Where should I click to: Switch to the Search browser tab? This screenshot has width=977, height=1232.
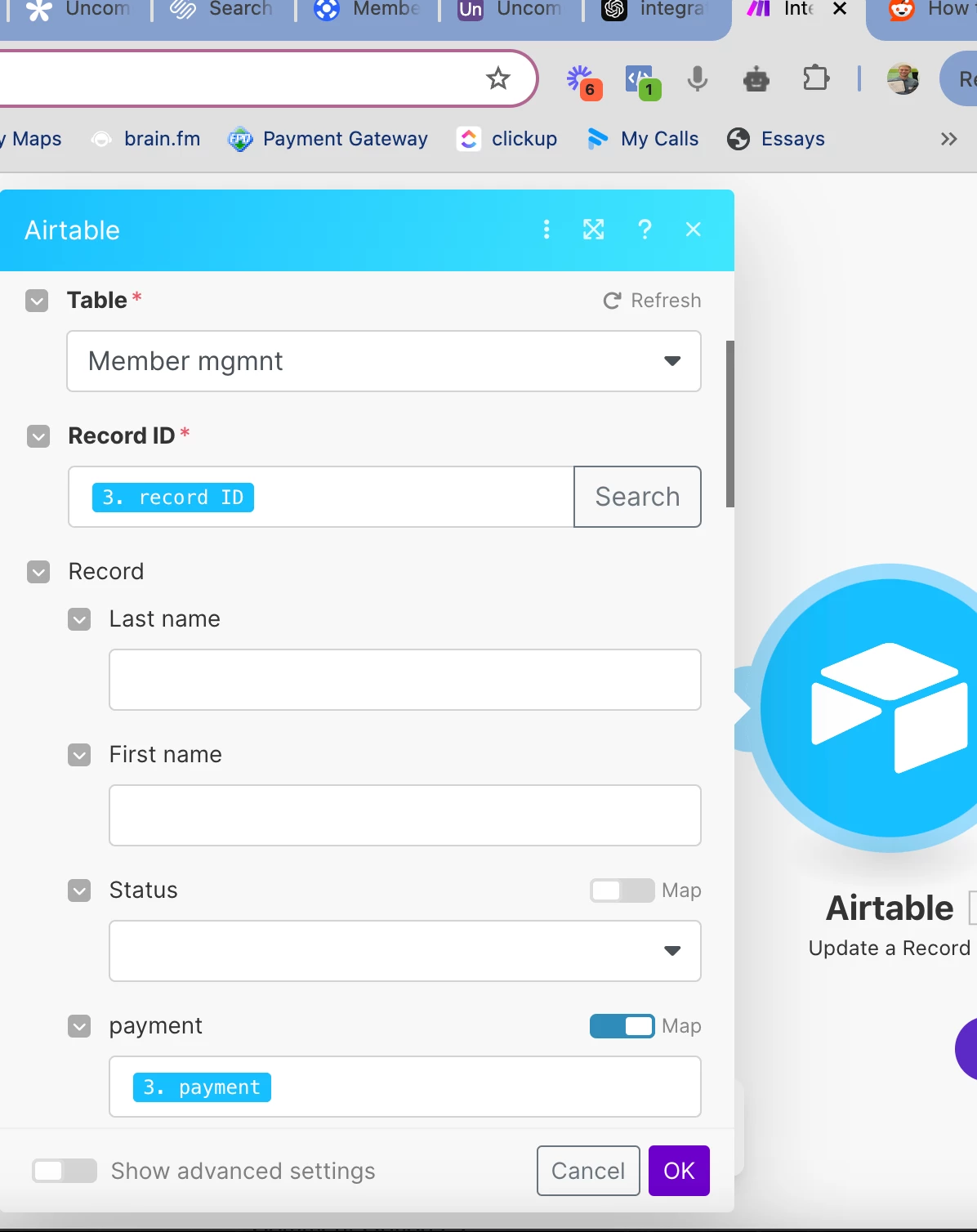pyautogui.click(x=221, y=10)
